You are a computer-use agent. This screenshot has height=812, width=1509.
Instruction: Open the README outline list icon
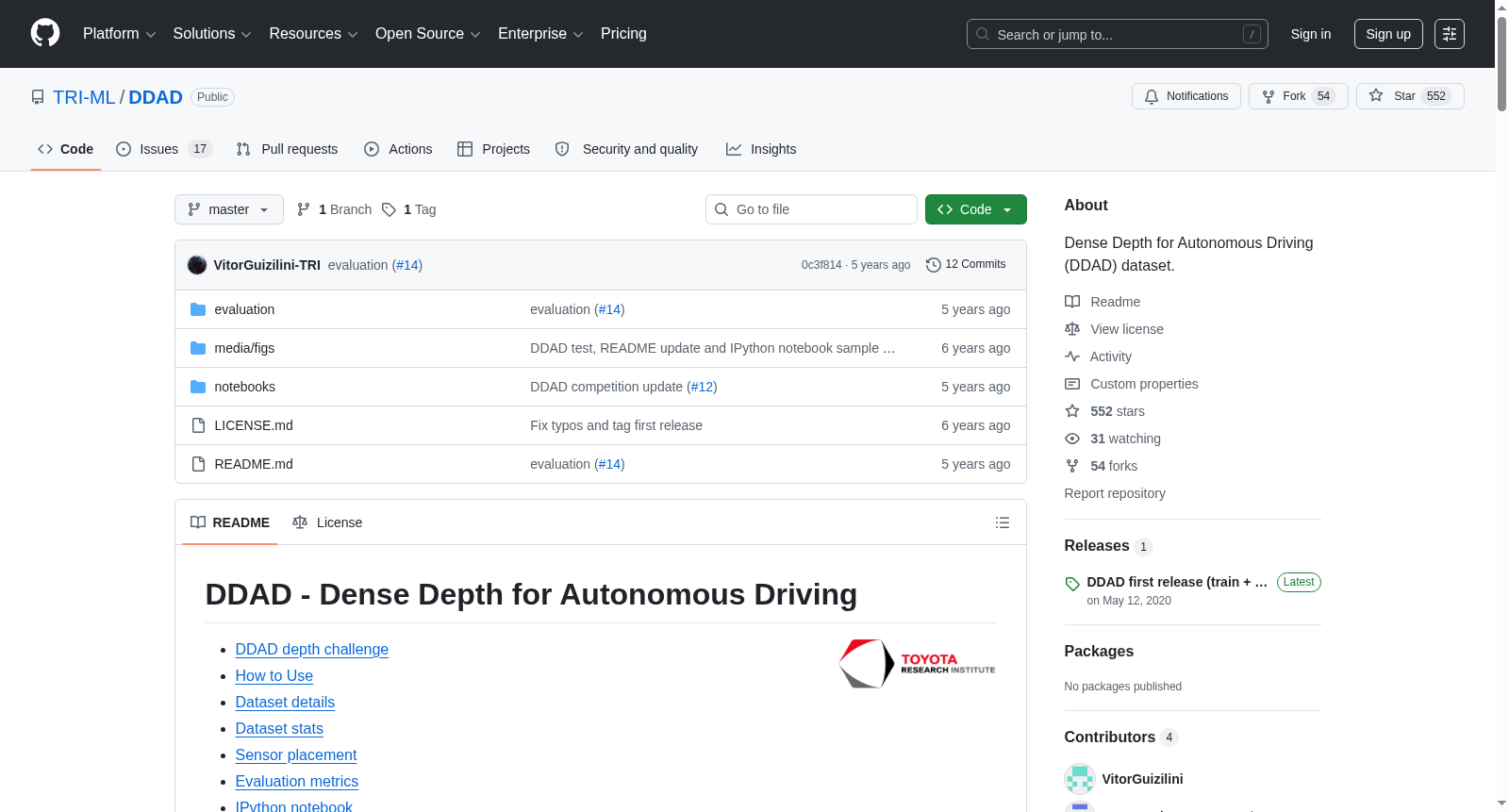[1003, 522]
